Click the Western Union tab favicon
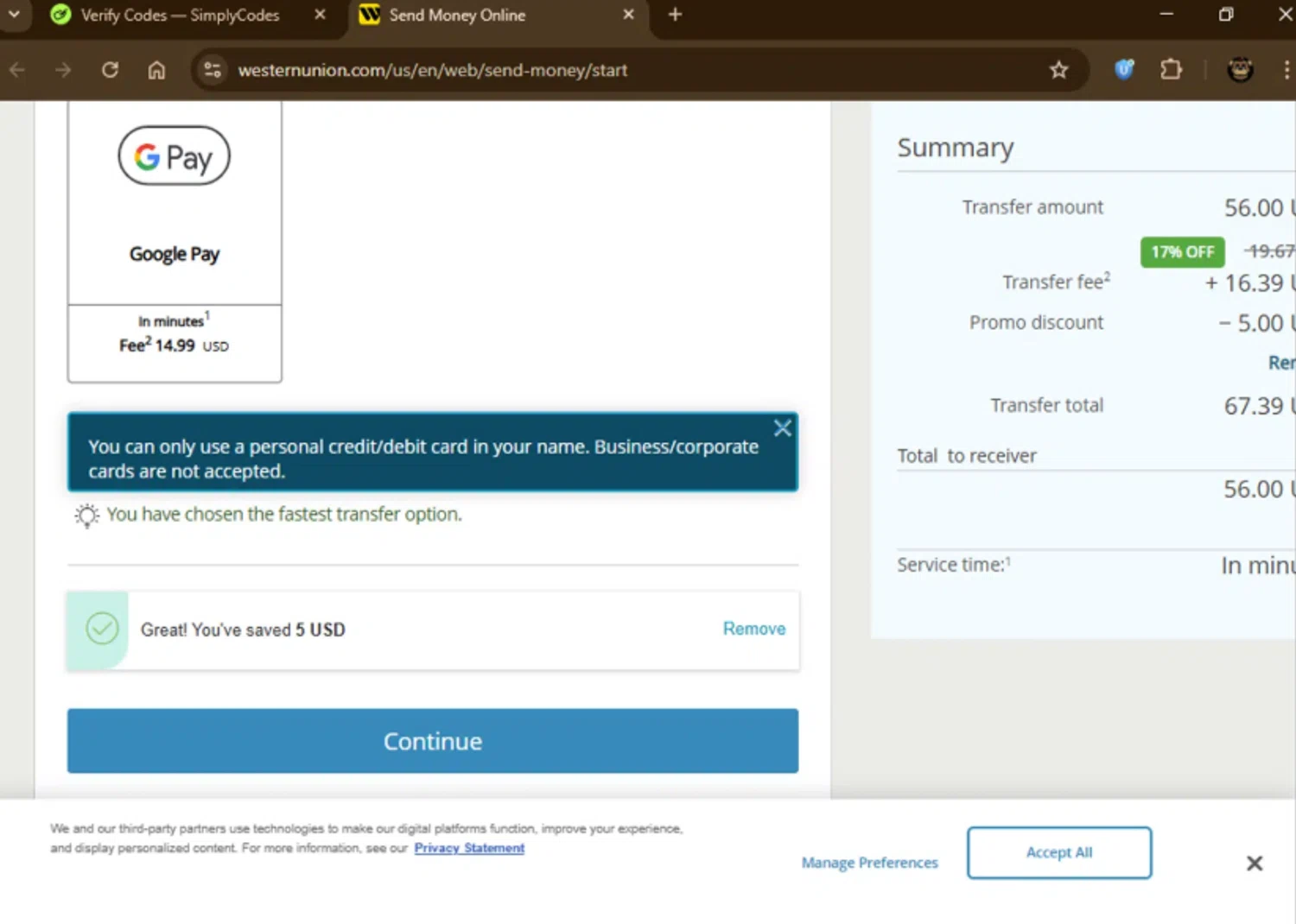 (x=369, y=15)
